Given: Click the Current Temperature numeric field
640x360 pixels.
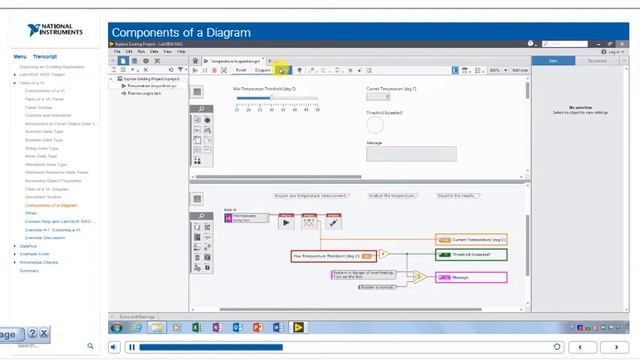Looking at the screenshot, I should (378, 97).
